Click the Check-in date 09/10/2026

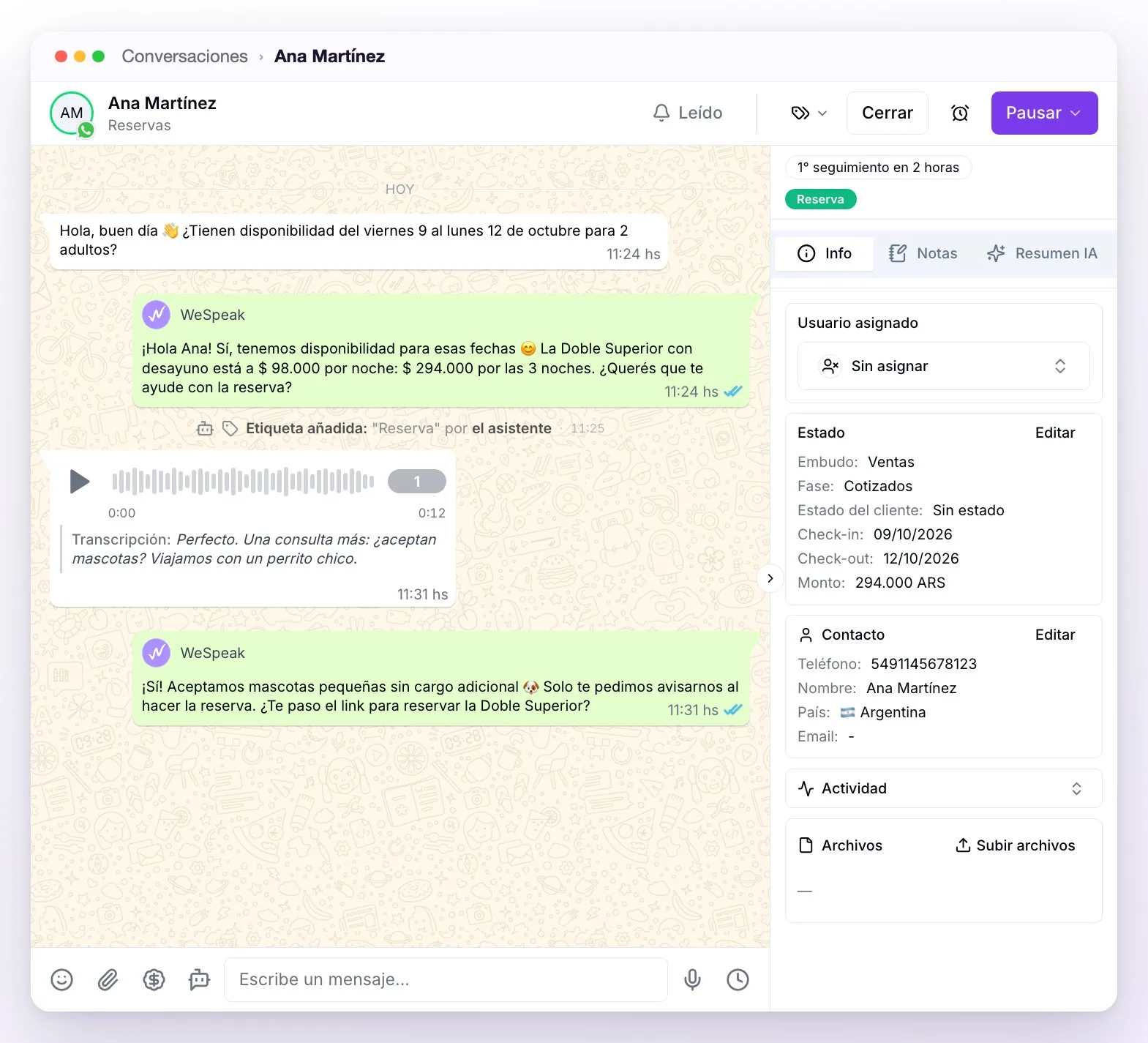(x=912, y=534)
